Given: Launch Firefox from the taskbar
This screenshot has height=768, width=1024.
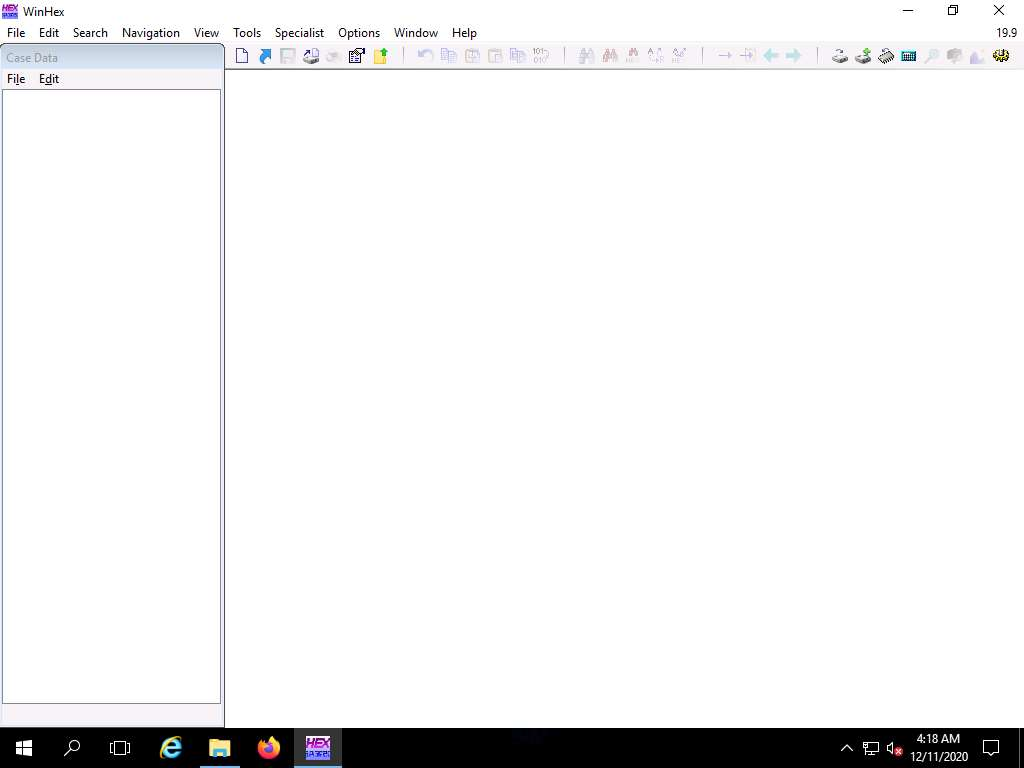Looking at the screenshot, I should [x=268, y=748].
